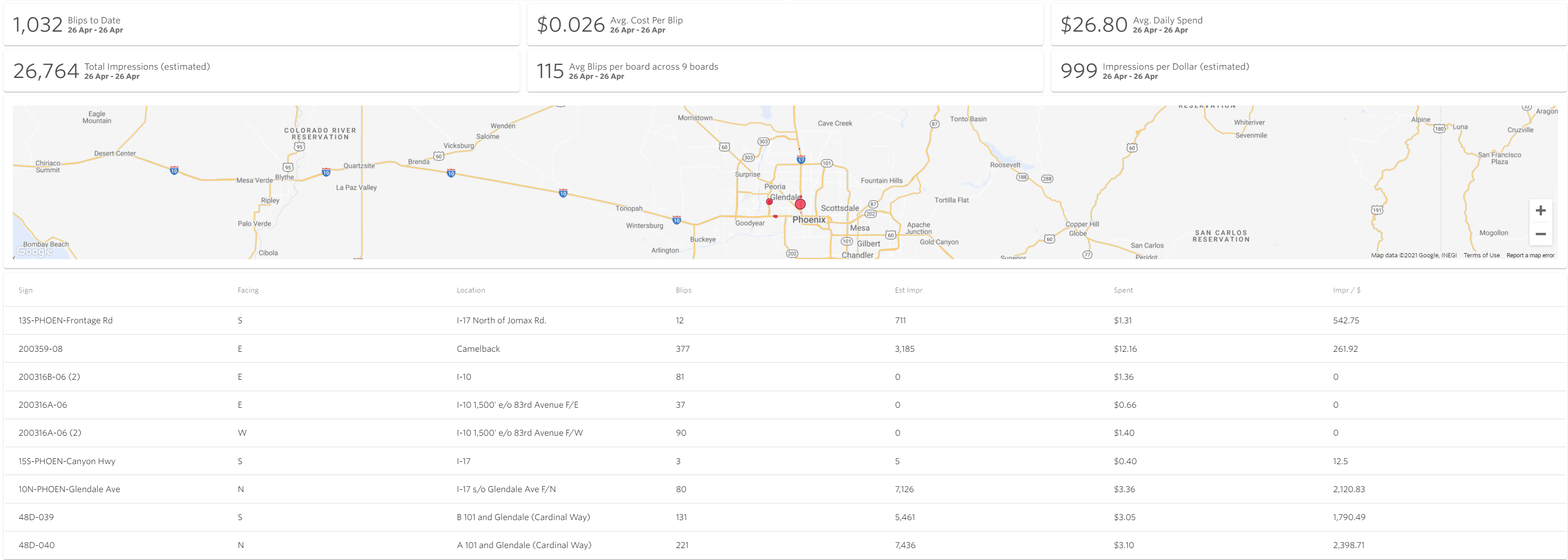The width and height of the screenshot is (1568, 560).
Task: Sort table by Impr / $ column header
Action: (1346, 290)
